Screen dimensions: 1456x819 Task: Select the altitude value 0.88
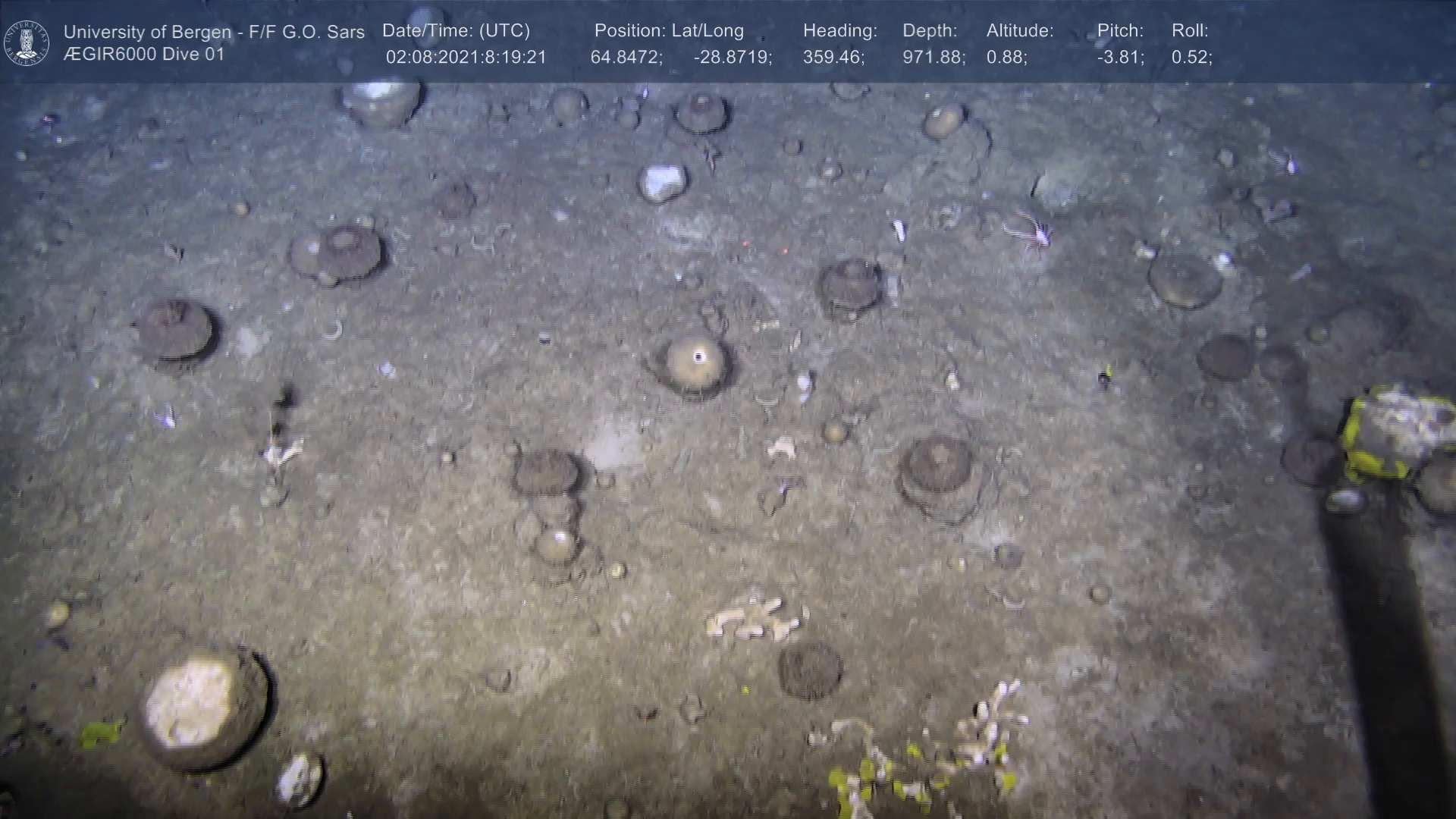tap(1006, 58)
